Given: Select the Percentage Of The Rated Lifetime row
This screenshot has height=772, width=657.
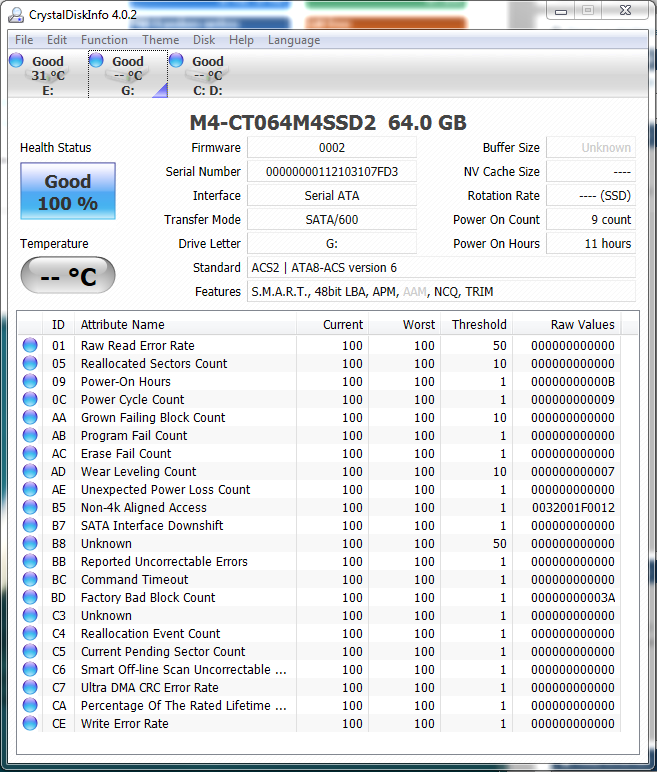Looking at the screenshot, I should click(x=319, y=706).
